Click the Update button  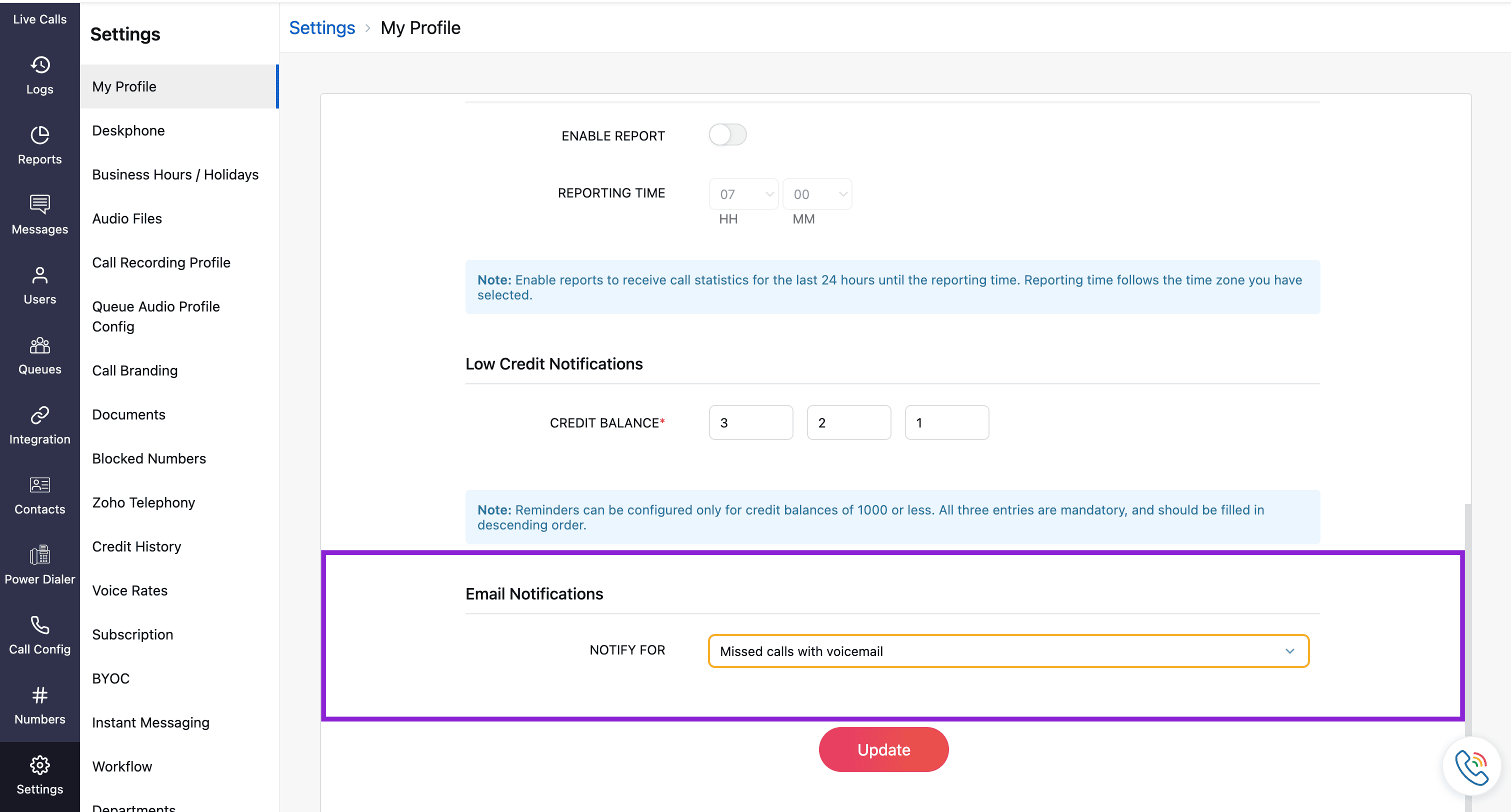(x=883, y=750)
